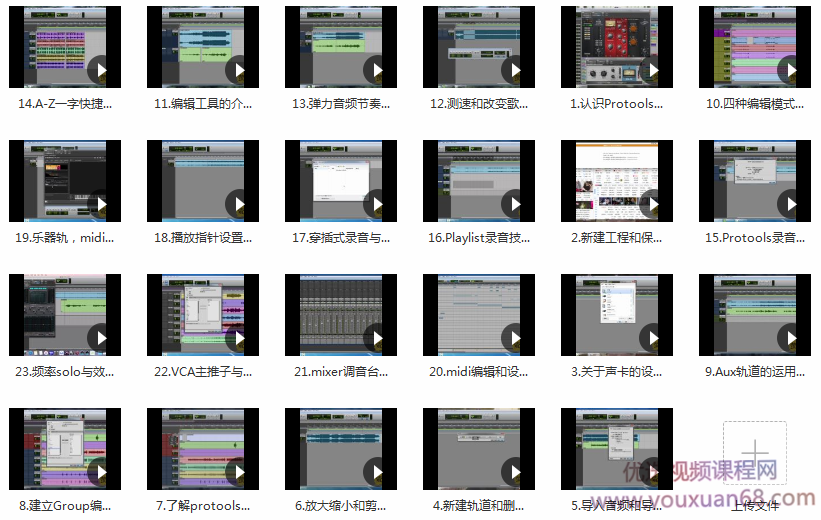This screenshot has height=520, width=821.
Task: Play video 13.弹力音频节奏
Action: (375, 69)
